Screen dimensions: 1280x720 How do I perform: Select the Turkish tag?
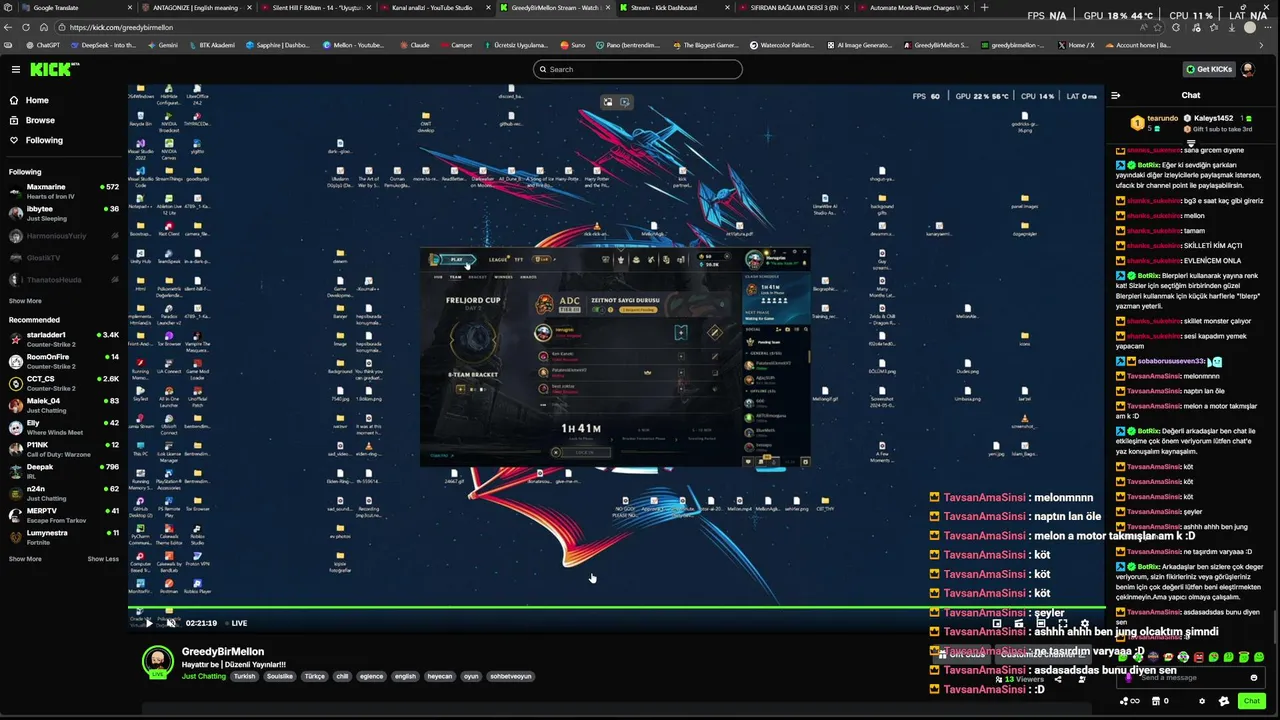(x=245, y=676)
